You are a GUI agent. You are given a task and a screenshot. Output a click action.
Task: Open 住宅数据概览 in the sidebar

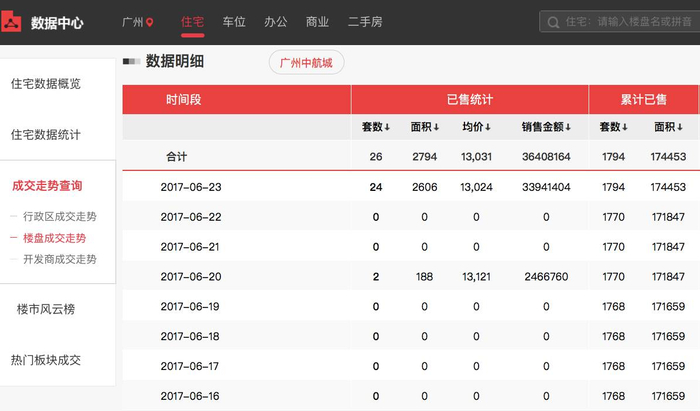click(x=46, y=83)
